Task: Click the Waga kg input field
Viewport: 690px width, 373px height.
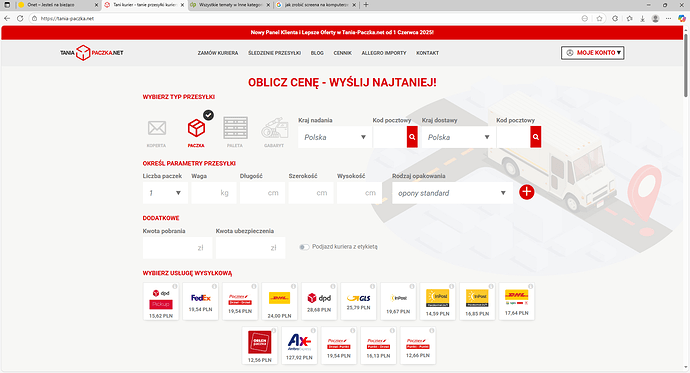Action: click(x=214, y=193)
